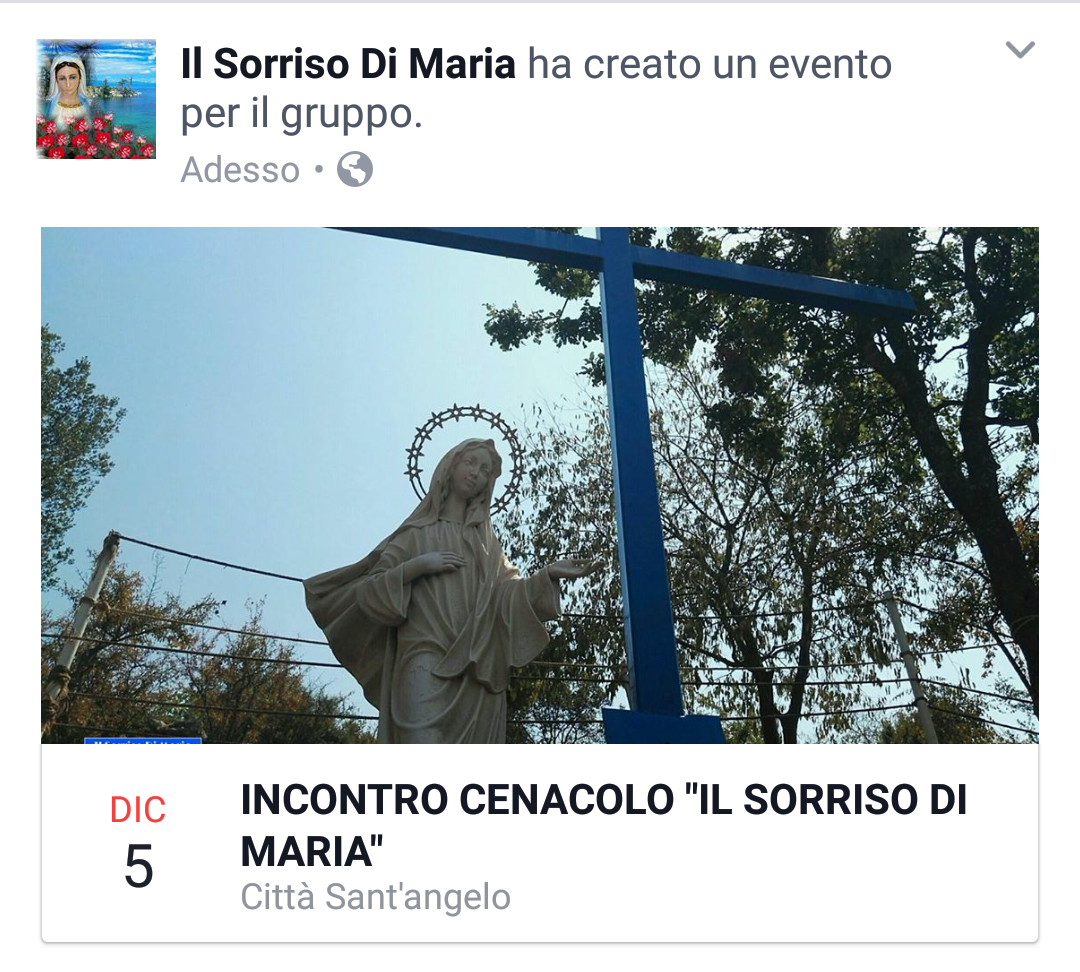The image size is (1080, 972).
Task: Open the INCONTRO CENACOLO event title
Action: (604, 825)
